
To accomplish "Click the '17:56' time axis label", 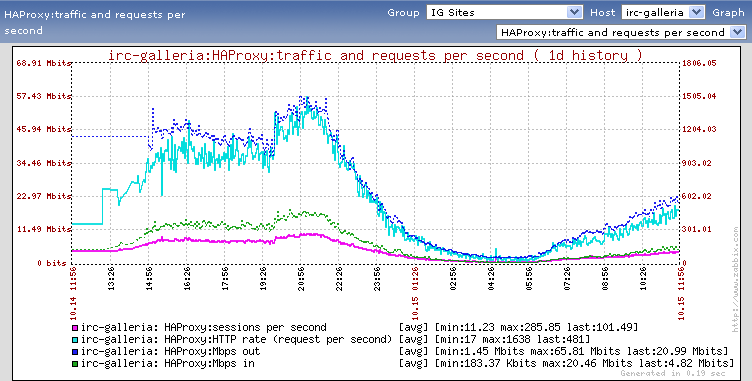I will tap(225, 279).
